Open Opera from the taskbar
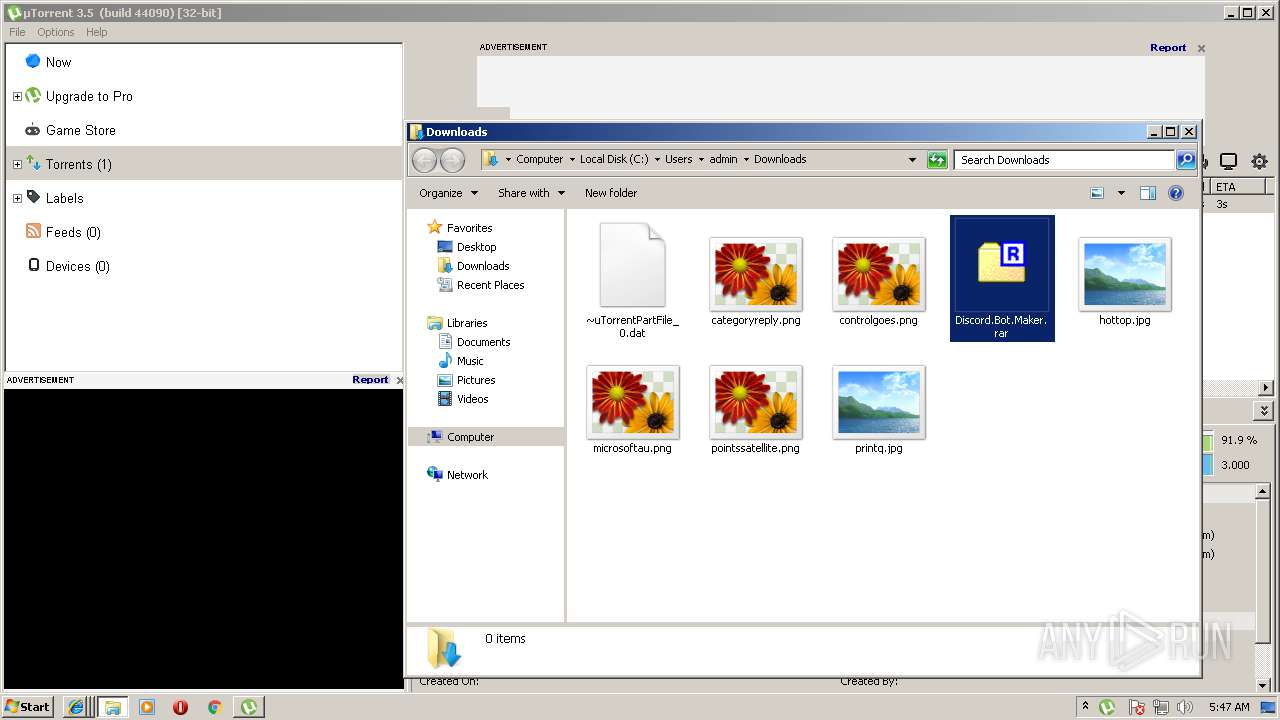Image resolution: width=1280 pixels, height=720 pixels. (180, 707)
